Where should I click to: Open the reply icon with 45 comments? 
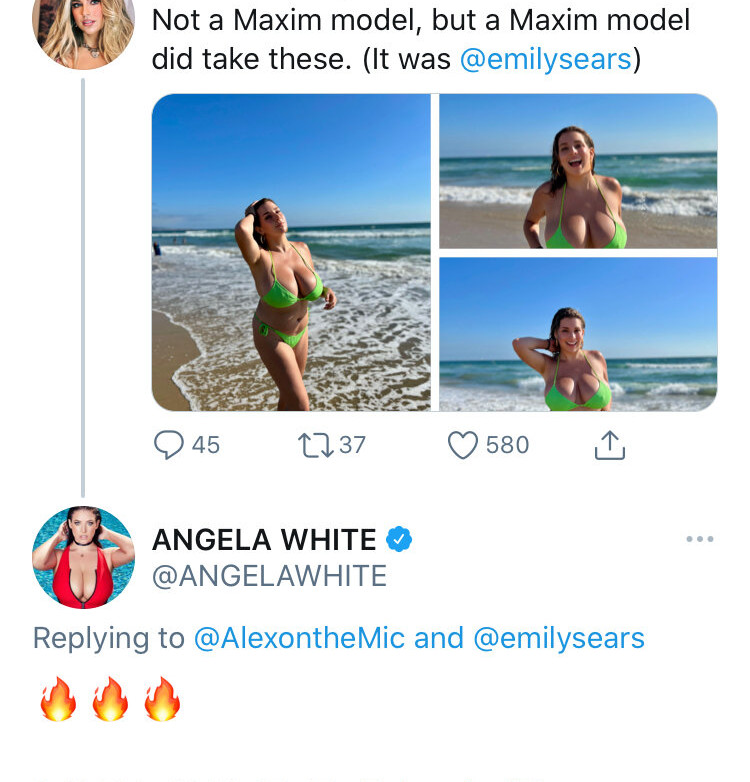point(169,444)
